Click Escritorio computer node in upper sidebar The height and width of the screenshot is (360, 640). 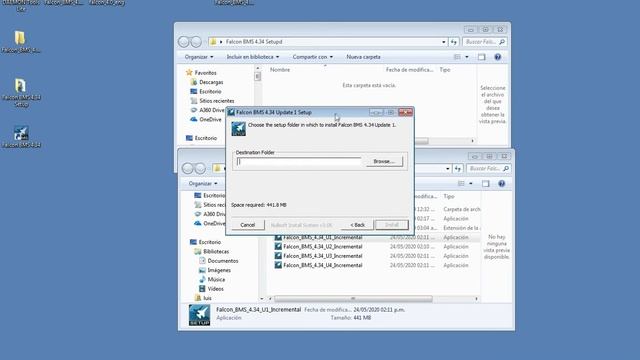click(x=201, y=138)
